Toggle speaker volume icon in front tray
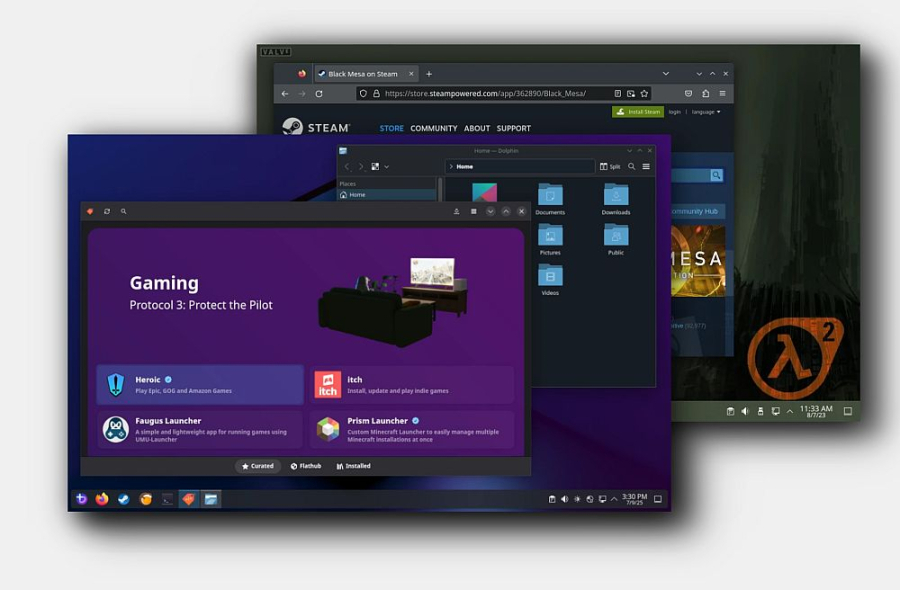 coord(564,499)
